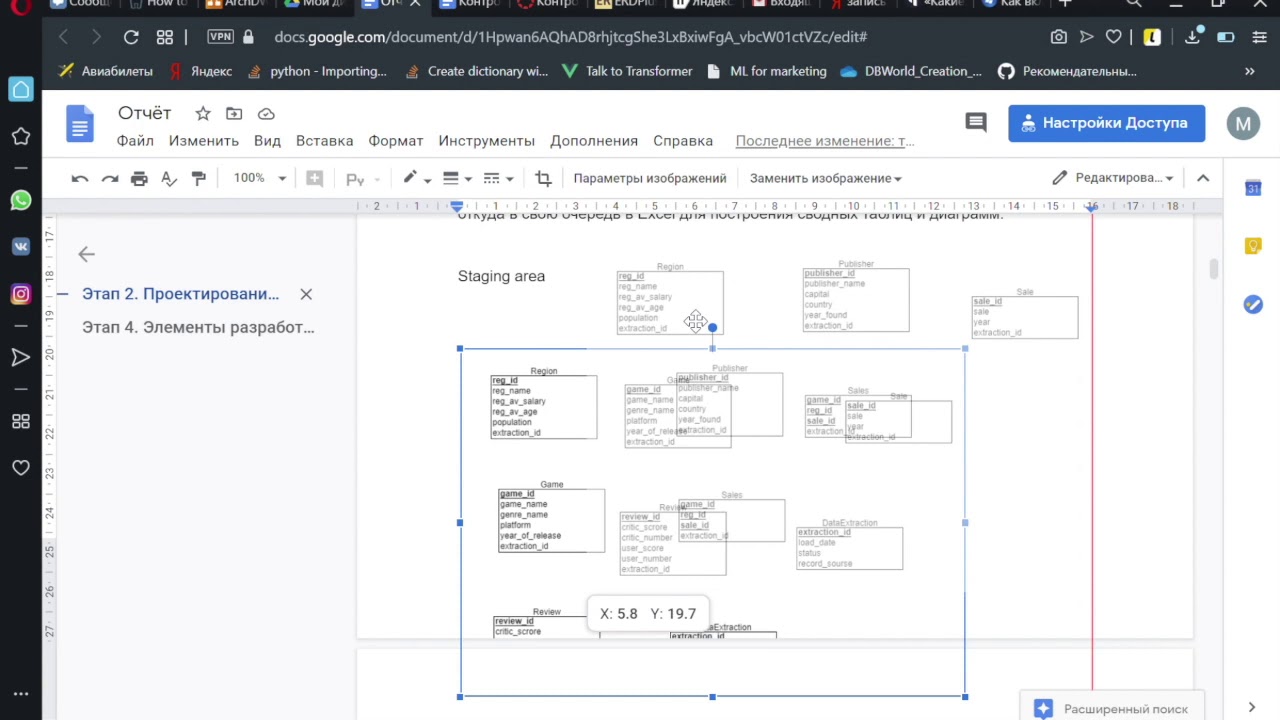Close outline with back arrow
This screenshot has height=720, width=1280.
coord(86,254)
